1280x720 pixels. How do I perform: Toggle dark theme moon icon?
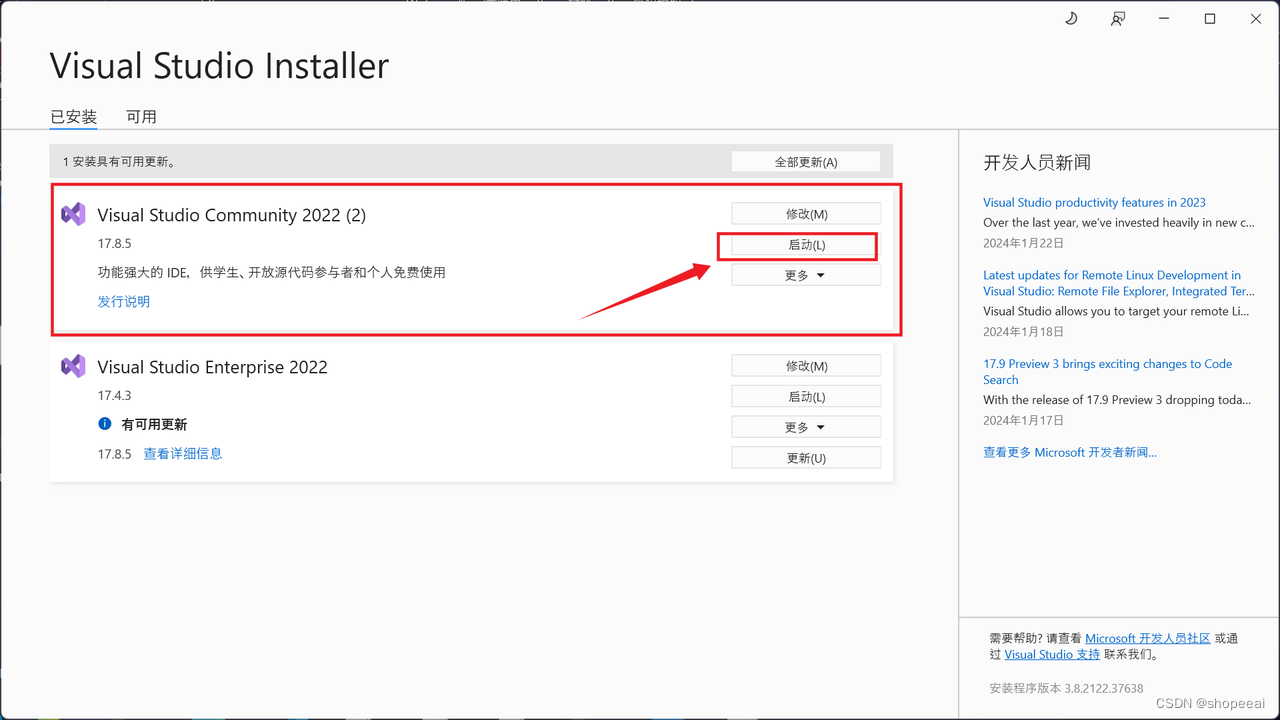[x=1071, y=19]
